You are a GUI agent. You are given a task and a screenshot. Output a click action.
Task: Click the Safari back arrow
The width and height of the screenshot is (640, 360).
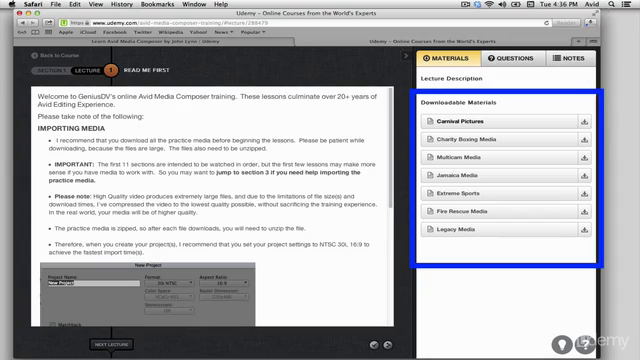[22, 23]
